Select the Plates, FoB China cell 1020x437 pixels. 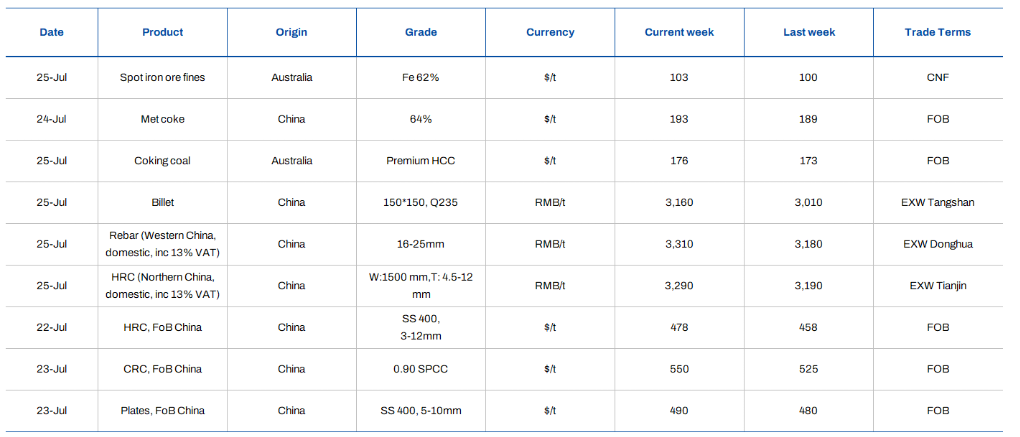(x=163, y=410)
